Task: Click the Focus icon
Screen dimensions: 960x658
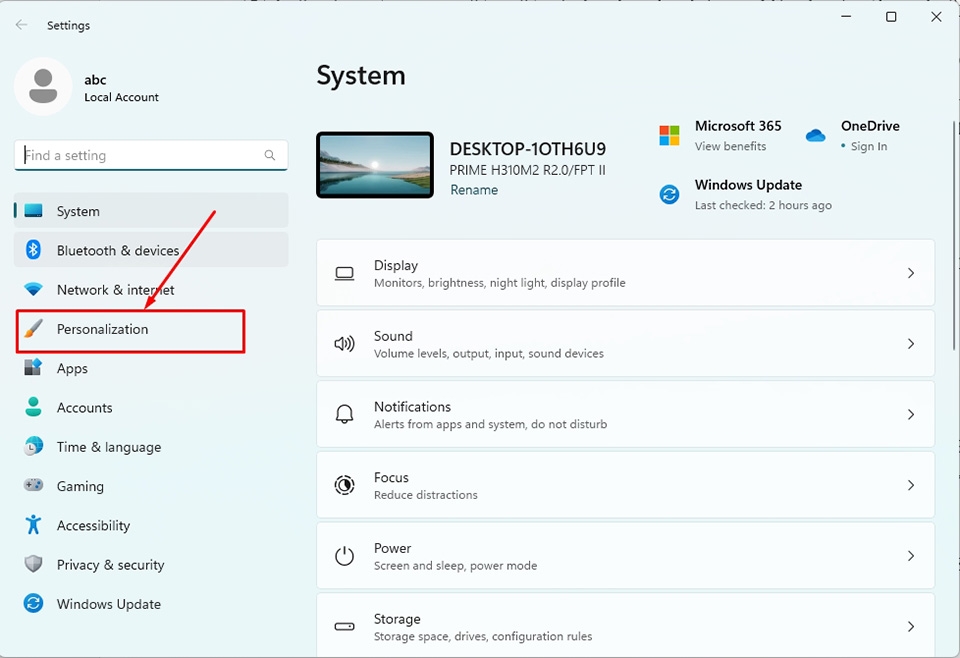Action: [x=344, y=485]
